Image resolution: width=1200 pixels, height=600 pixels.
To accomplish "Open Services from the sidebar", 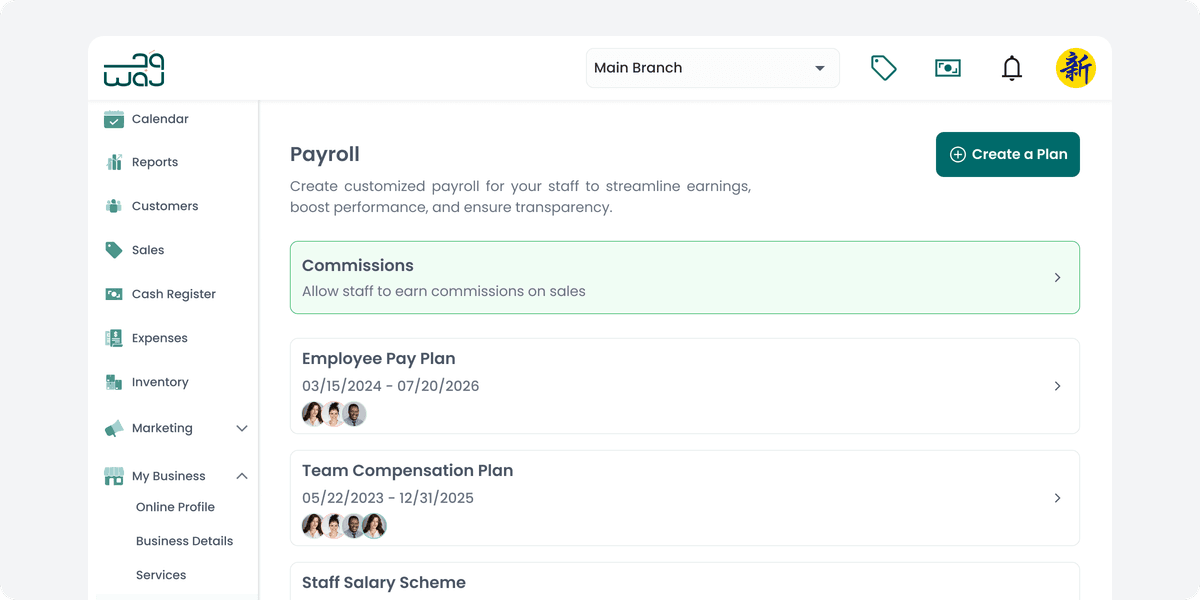I will [x=161, y=575].
